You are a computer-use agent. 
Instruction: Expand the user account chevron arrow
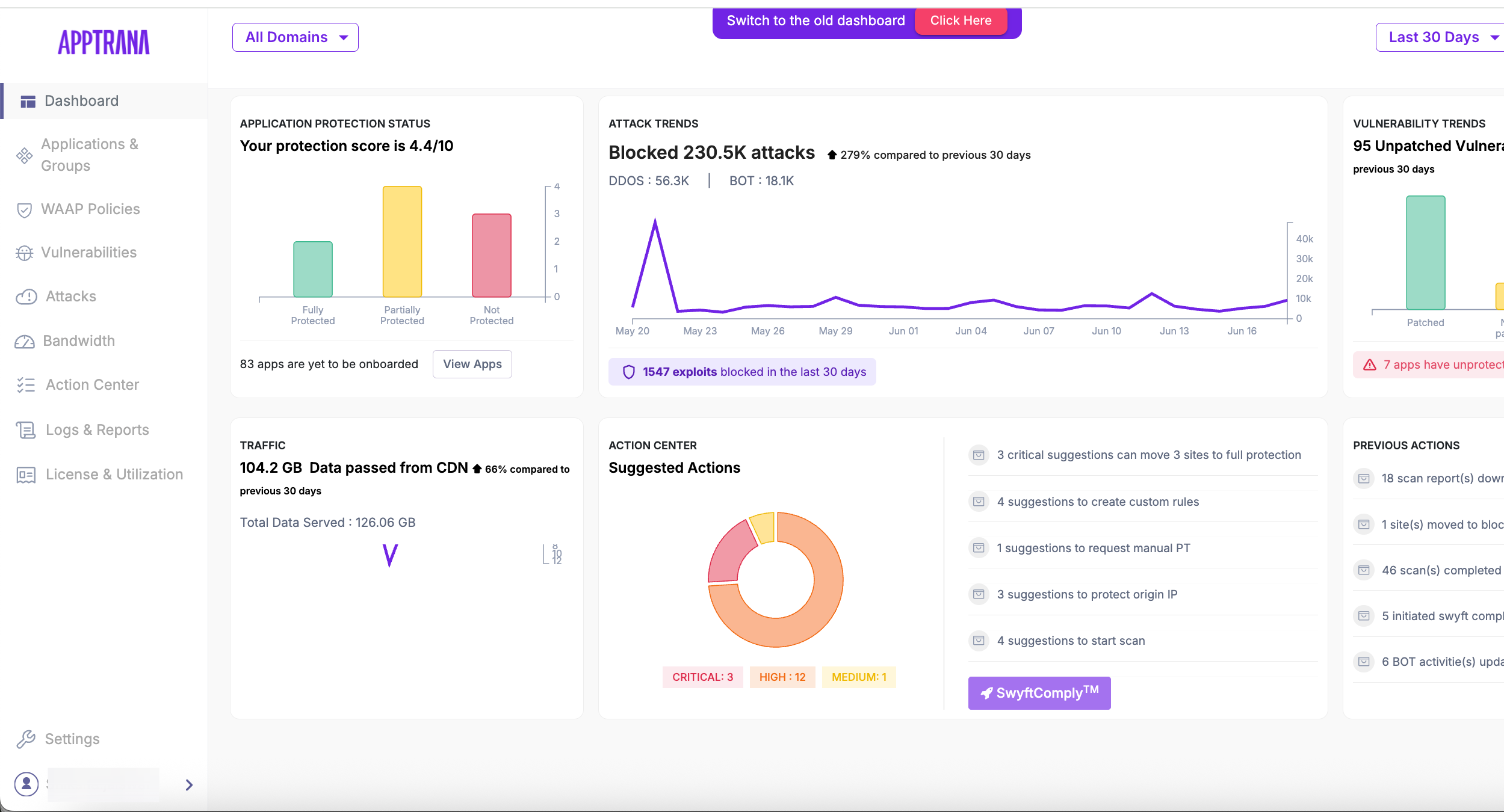(x=189, y=784)
